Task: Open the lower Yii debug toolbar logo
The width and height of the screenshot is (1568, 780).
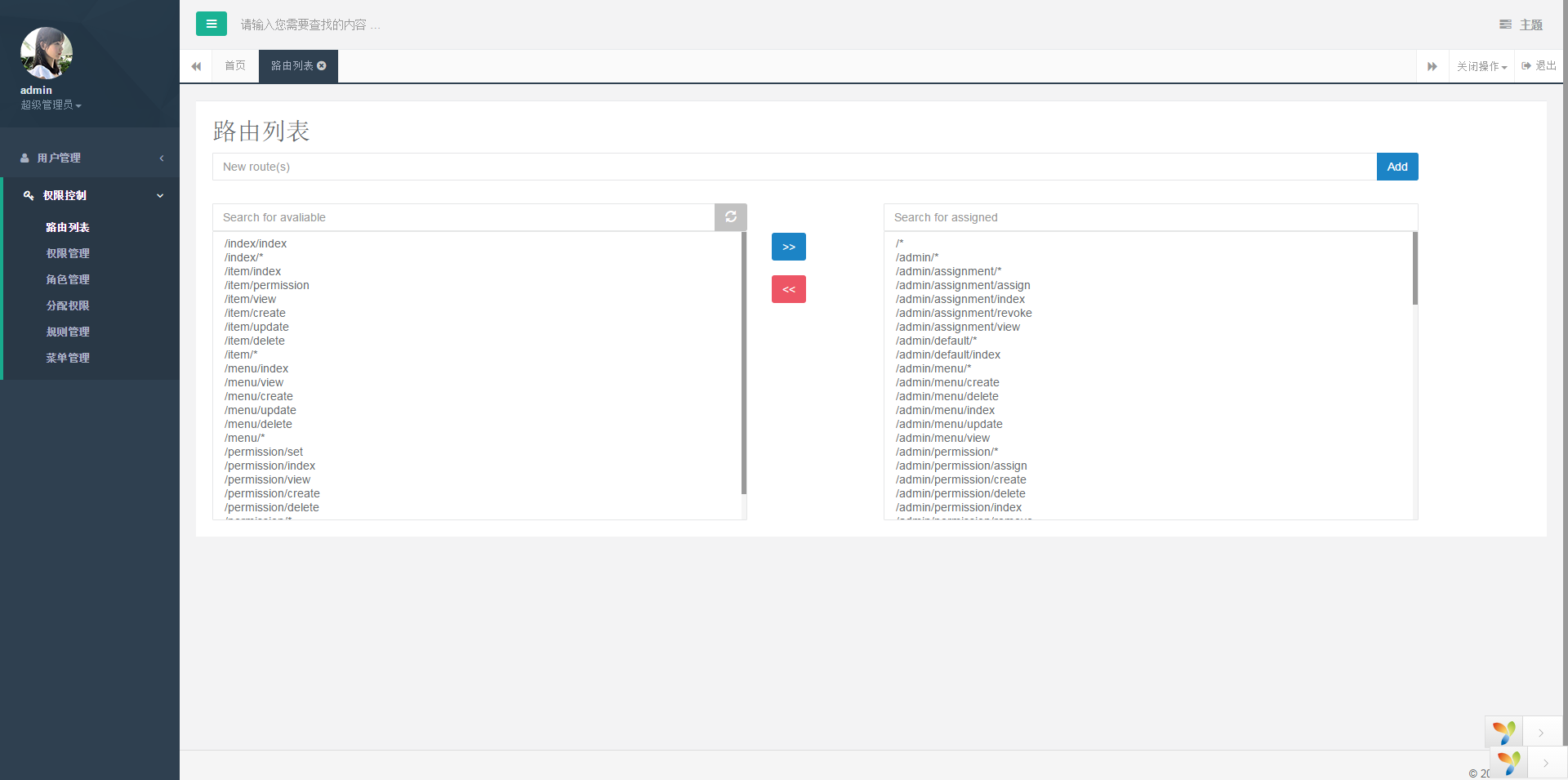Action: [x=1508, y=763]
